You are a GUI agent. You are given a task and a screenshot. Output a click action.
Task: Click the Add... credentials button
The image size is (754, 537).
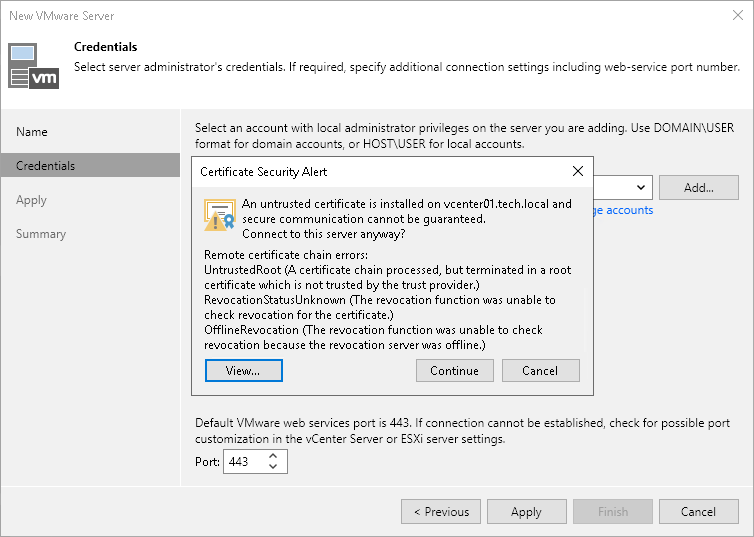coord(699,187)
